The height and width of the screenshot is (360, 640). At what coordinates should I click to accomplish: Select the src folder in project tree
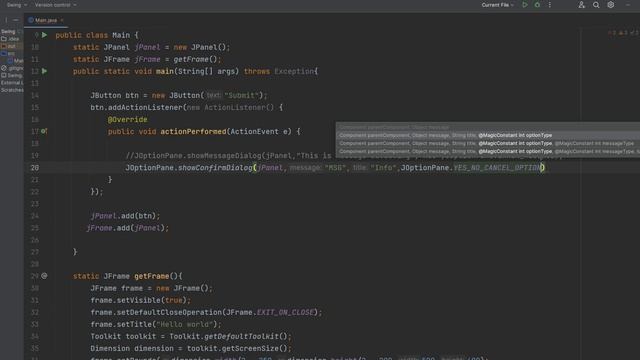pyautogui.click(x=9, y=53)
